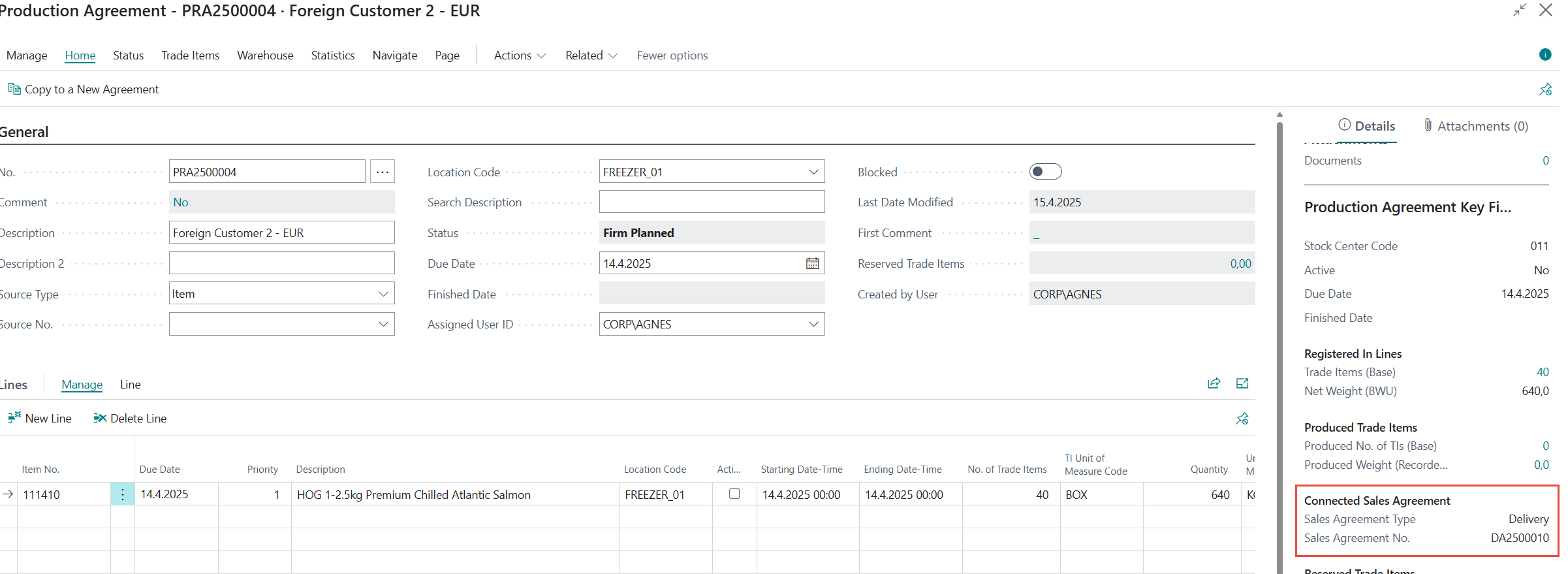Click the Search Description input field
The height and width of the screenshot is (574, 1568).
[x=712, y=202]
